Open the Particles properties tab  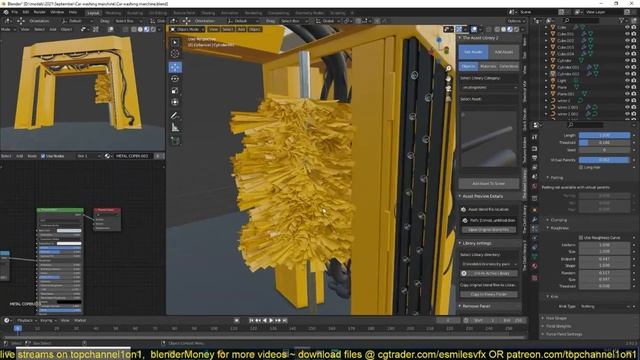[534, 229]
